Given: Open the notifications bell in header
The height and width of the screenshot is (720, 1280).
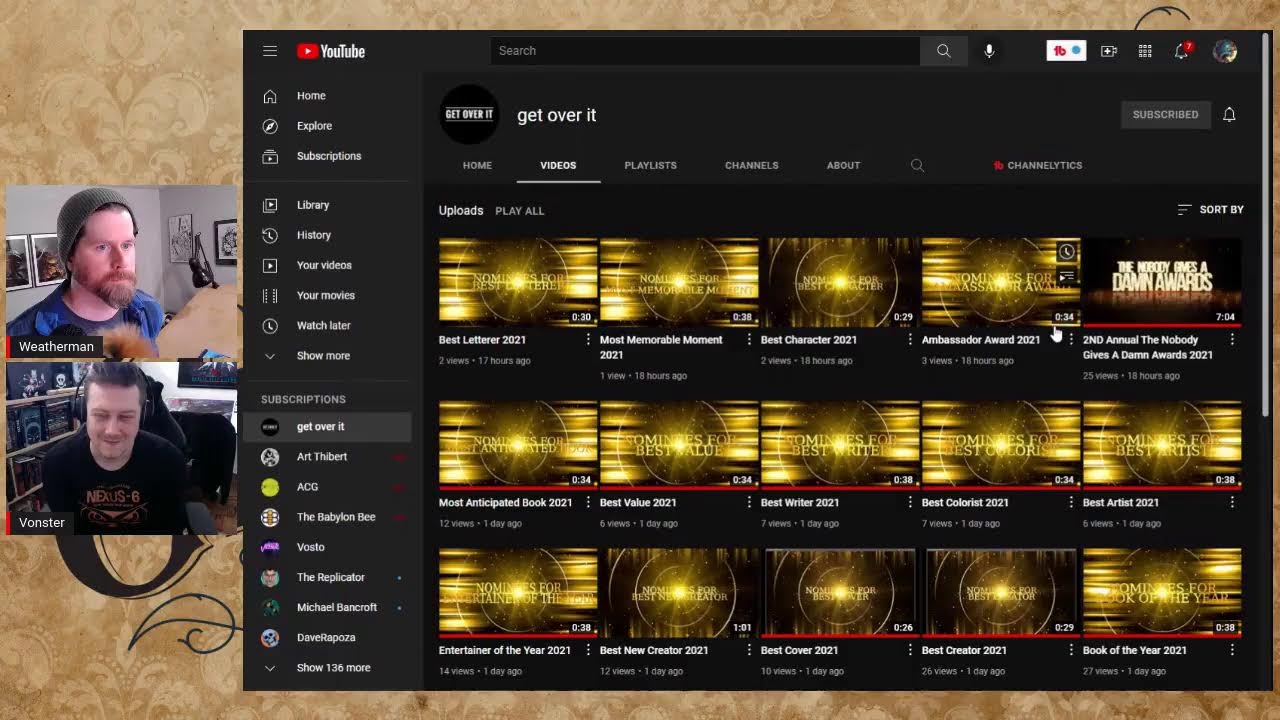Looking at the screenshot, I should coord(1181,51).
